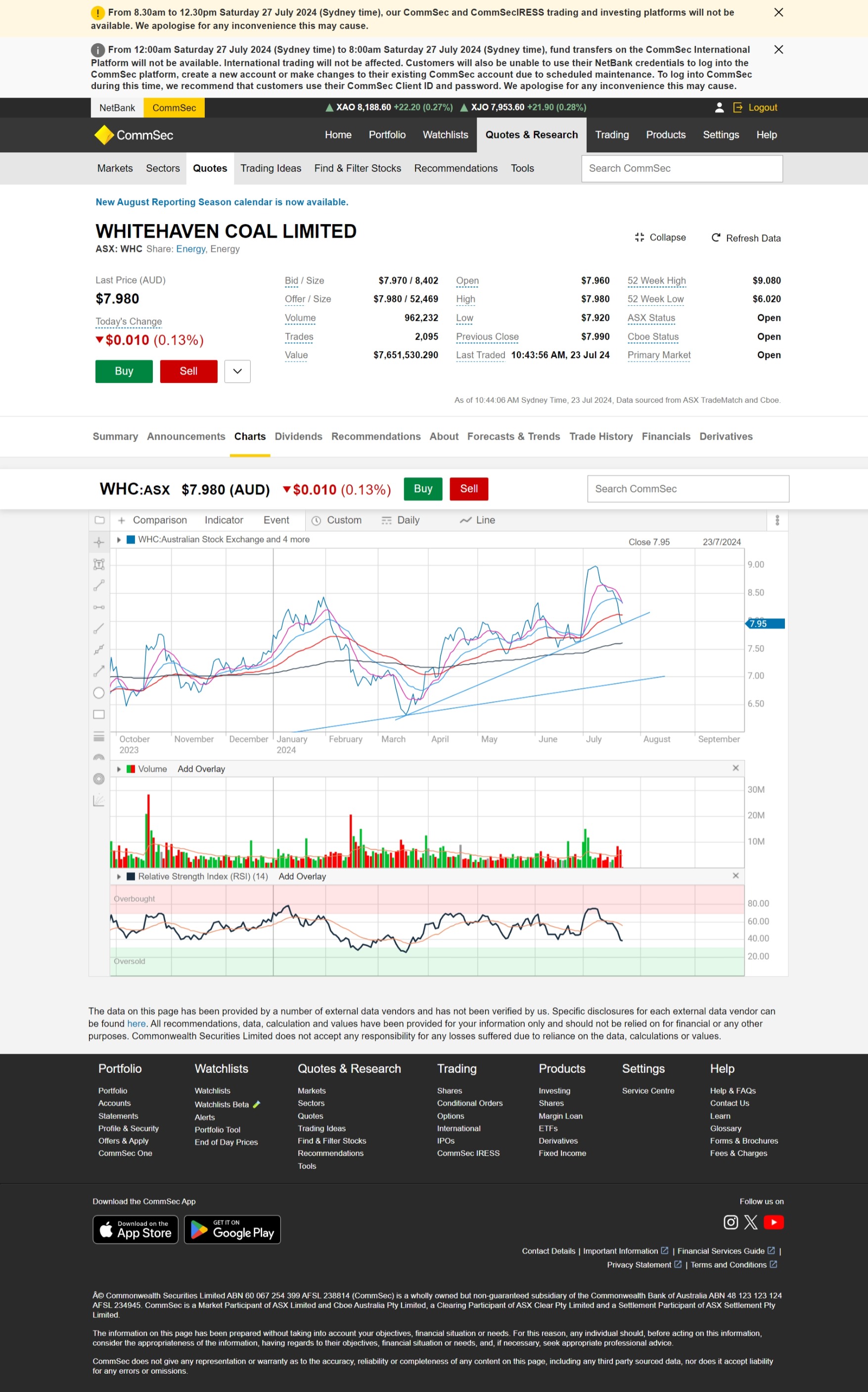The height and width of the screenshot is (1392, 868).
Task: Close the RSI indicator panel
Action: 735,876
